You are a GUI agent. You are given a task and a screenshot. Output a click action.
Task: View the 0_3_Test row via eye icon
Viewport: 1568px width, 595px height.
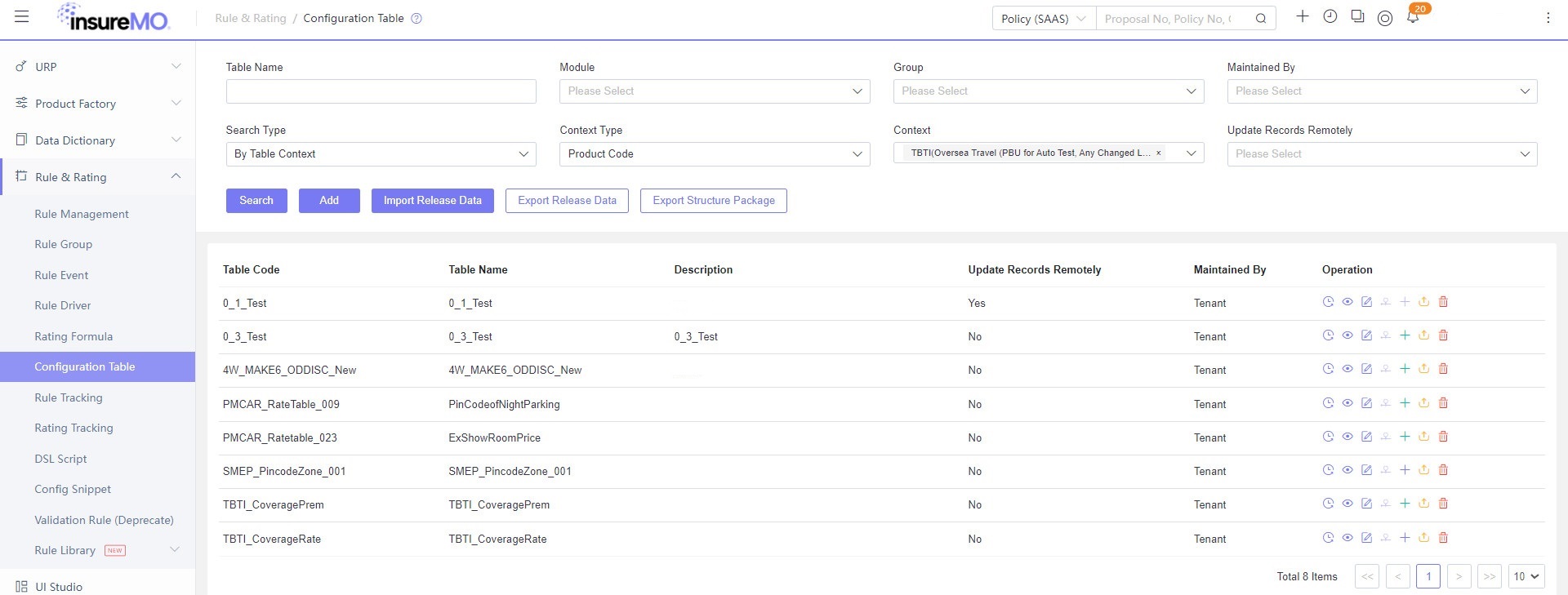(1347, 335)
